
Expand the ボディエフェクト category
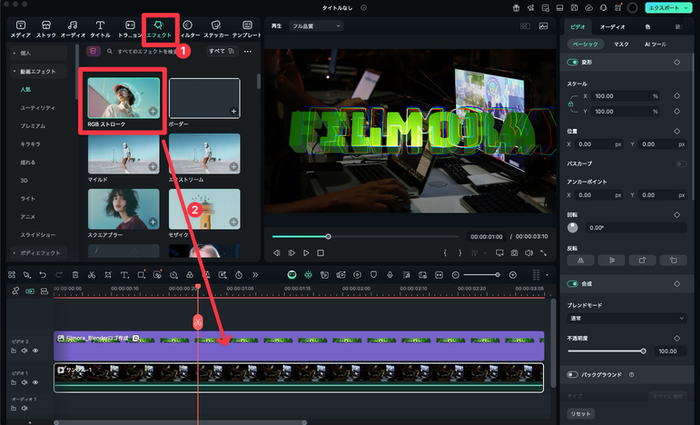[38, 253]
